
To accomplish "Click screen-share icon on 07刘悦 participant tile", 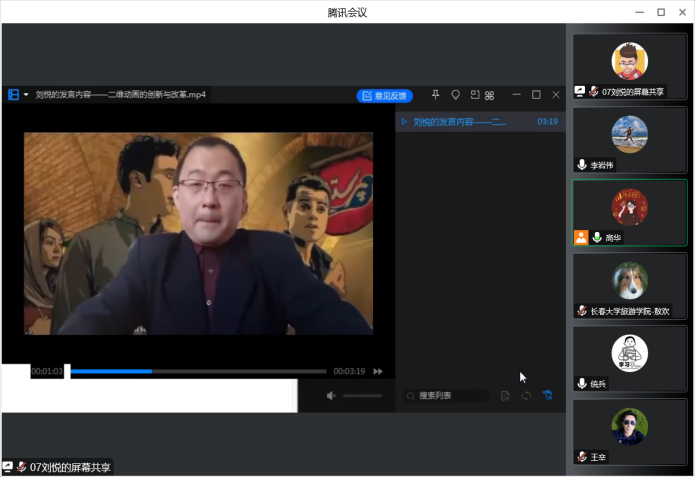I will (x=580, y=91).
